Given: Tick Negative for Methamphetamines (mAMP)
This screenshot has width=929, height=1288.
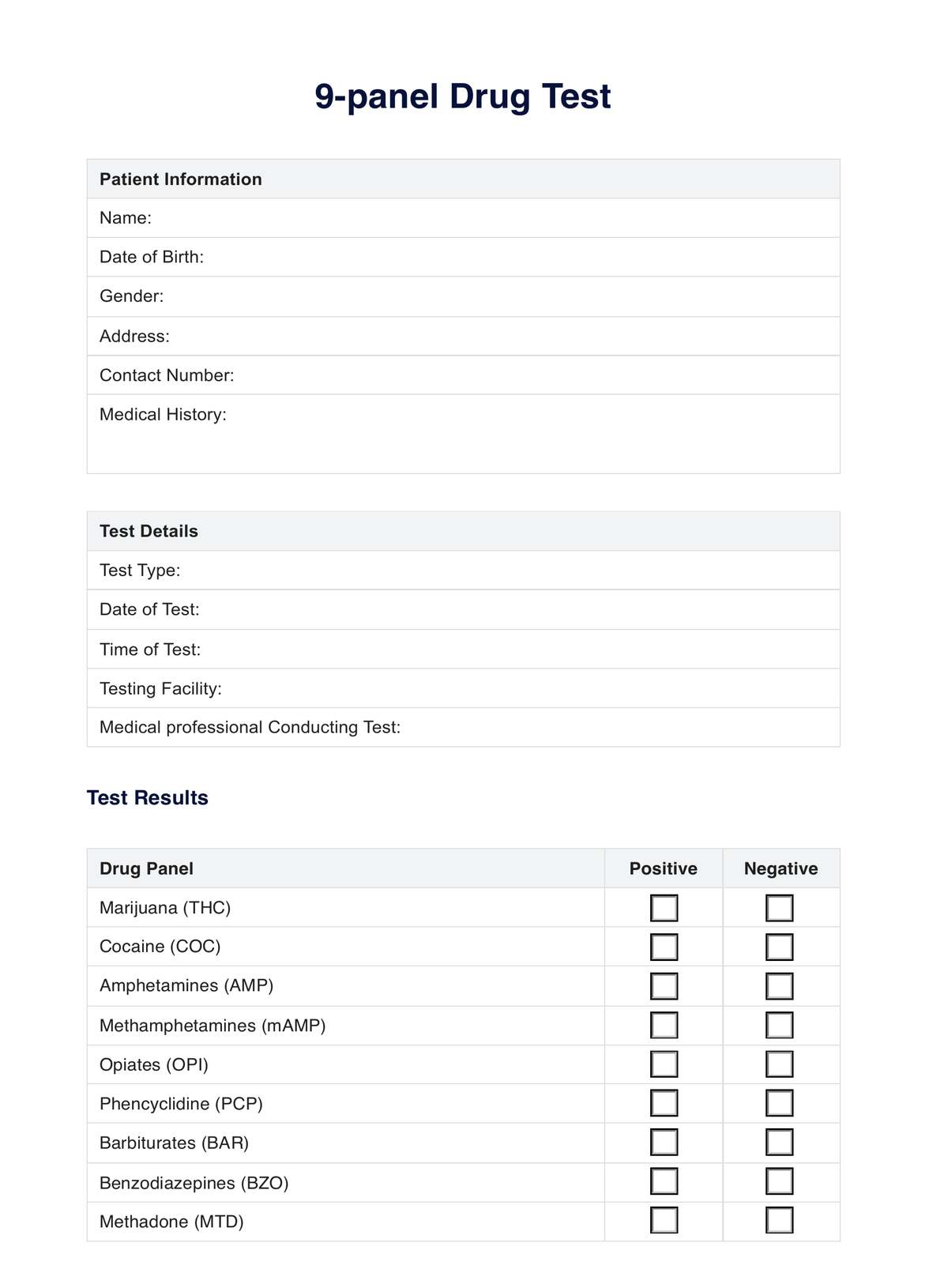Looking at the screenshot, I should 779,1025.
